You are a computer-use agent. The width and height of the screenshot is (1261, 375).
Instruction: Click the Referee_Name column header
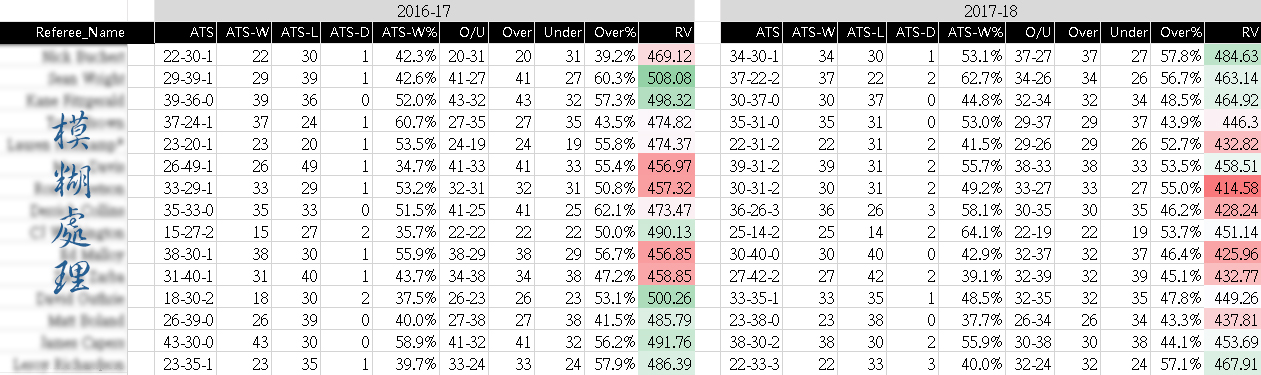(x=78, y=33)
